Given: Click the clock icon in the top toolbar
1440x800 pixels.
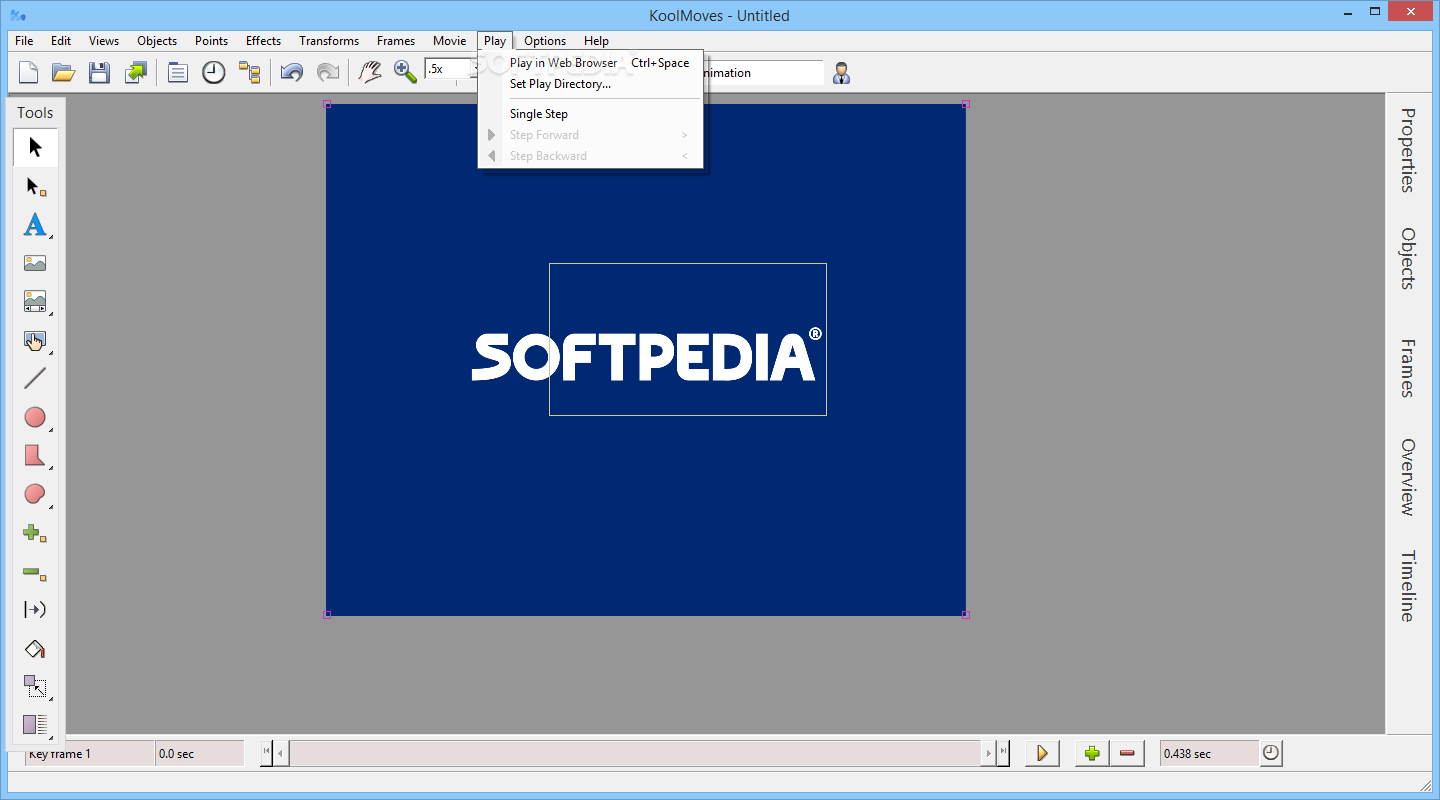Looking at the screenshot, I should coord(214,72).
